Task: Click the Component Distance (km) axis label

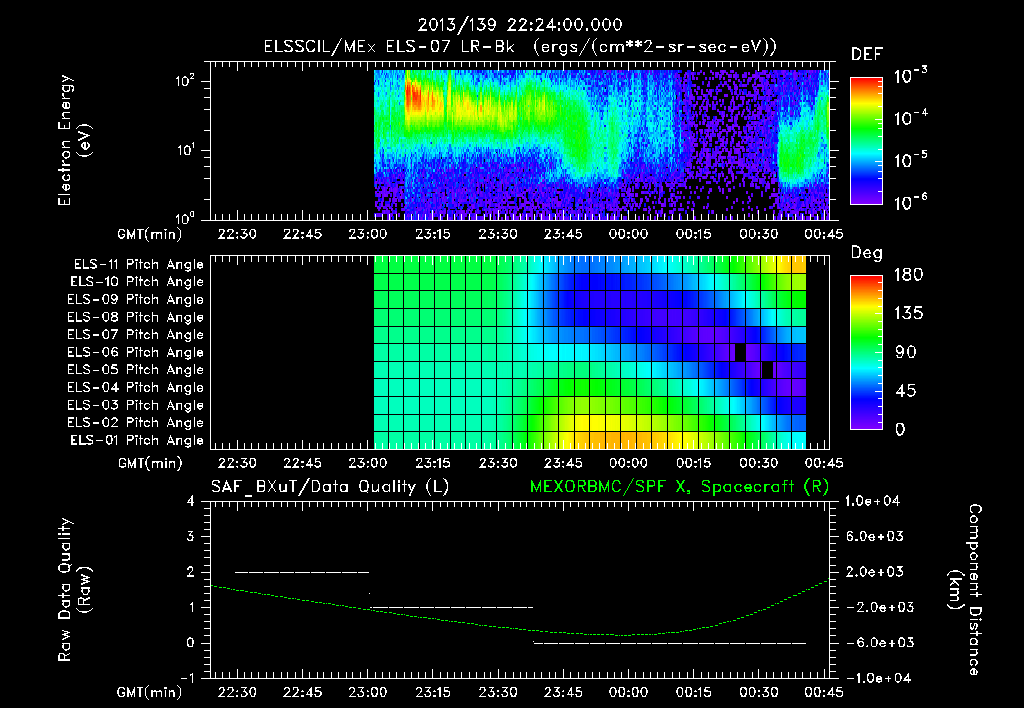Action: click(965, 590)
